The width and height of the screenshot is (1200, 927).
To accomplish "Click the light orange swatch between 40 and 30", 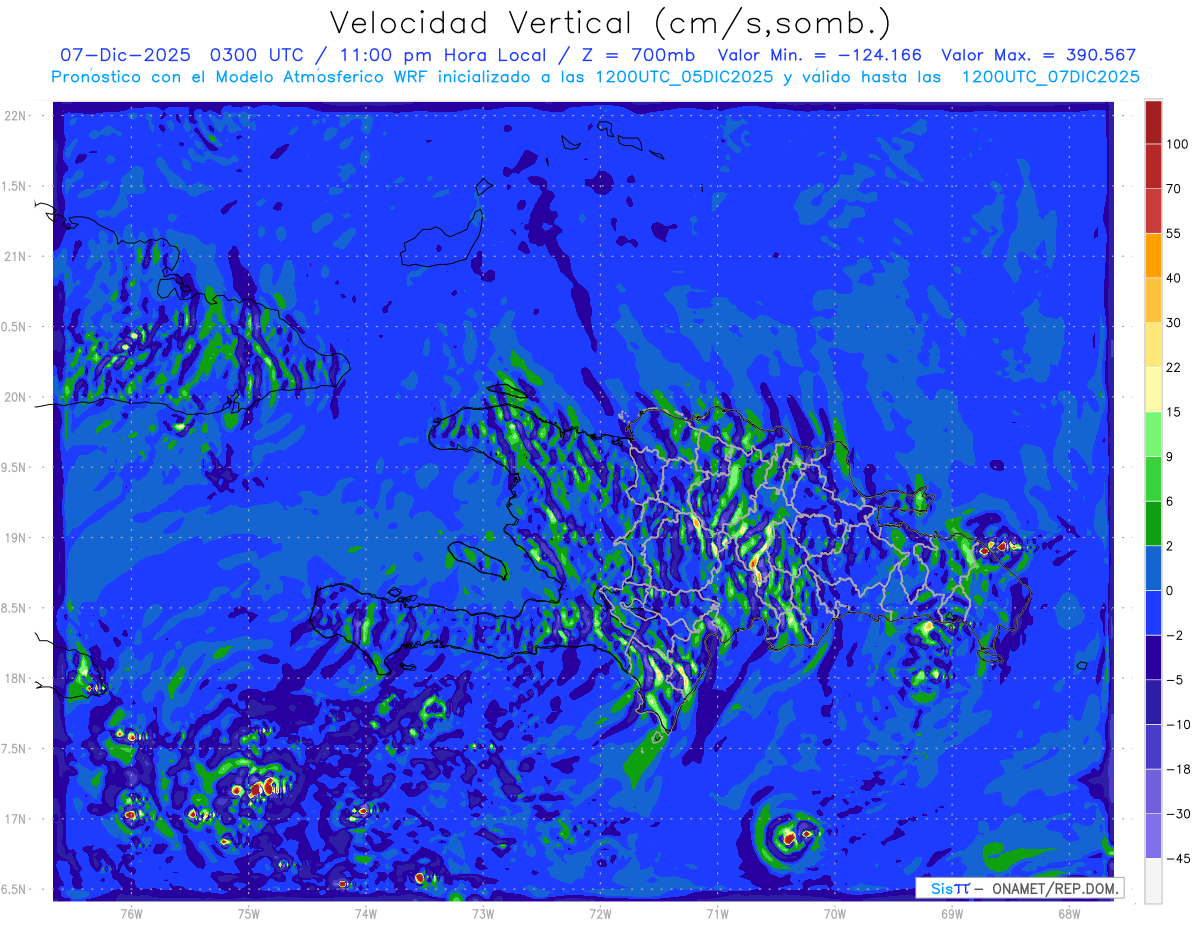I will (1153, 299).
